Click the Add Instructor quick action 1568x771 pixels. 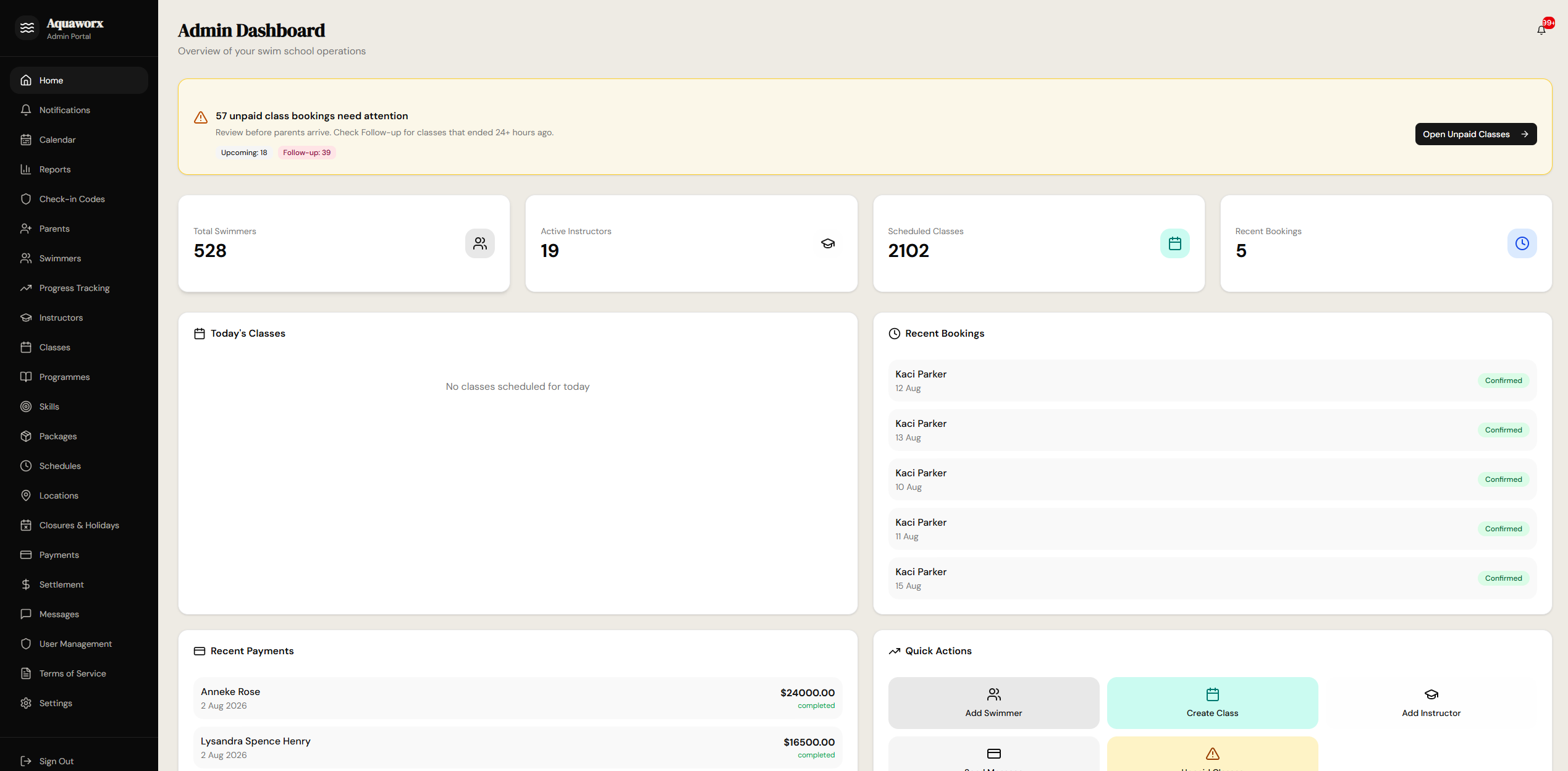(1431, 703)
